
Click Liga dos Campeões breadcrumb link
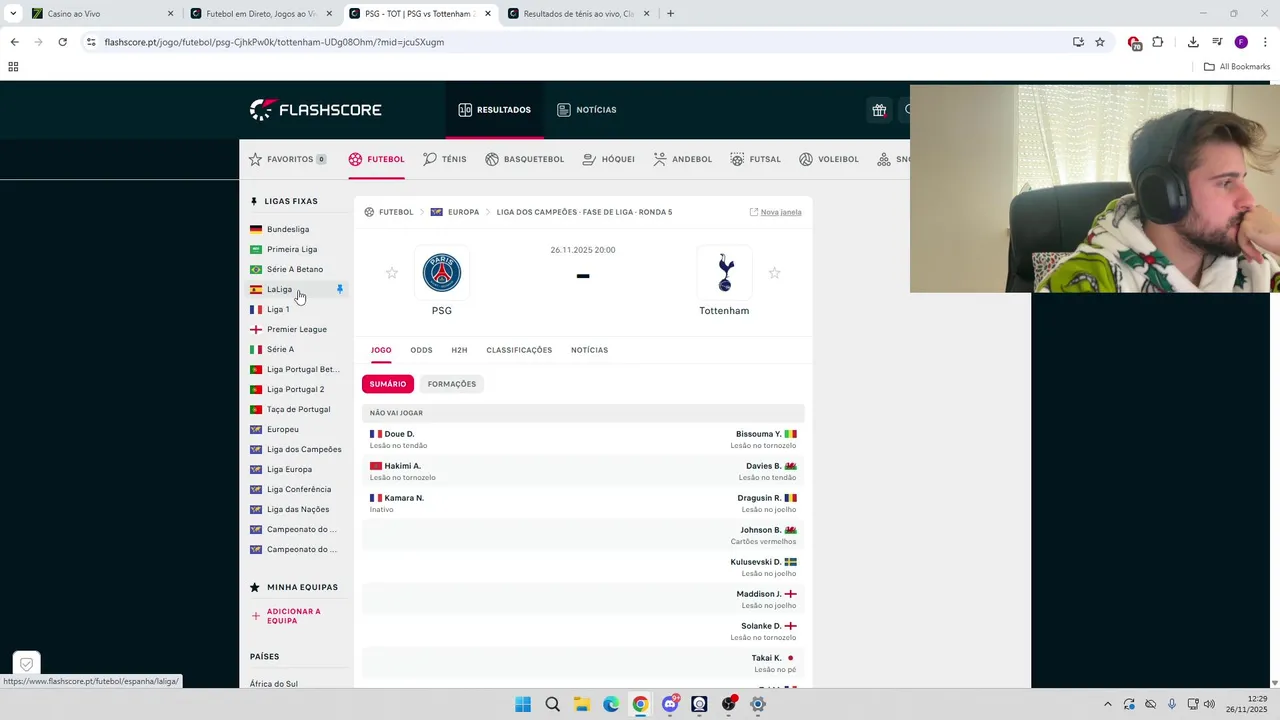(x=584, y=212)
